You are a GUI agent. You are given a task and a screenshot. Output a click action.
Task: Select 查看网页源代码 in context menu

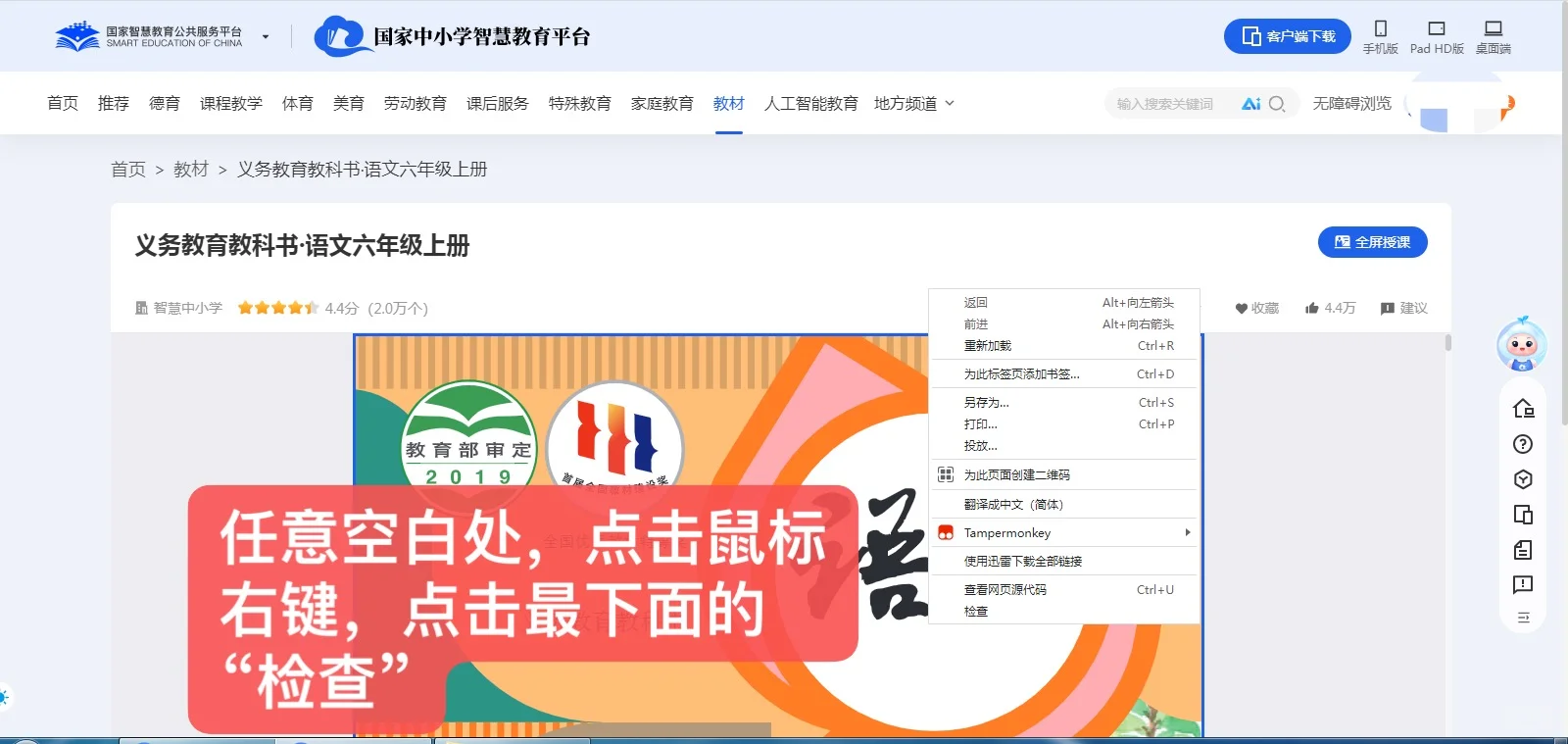click(1064, 590)
